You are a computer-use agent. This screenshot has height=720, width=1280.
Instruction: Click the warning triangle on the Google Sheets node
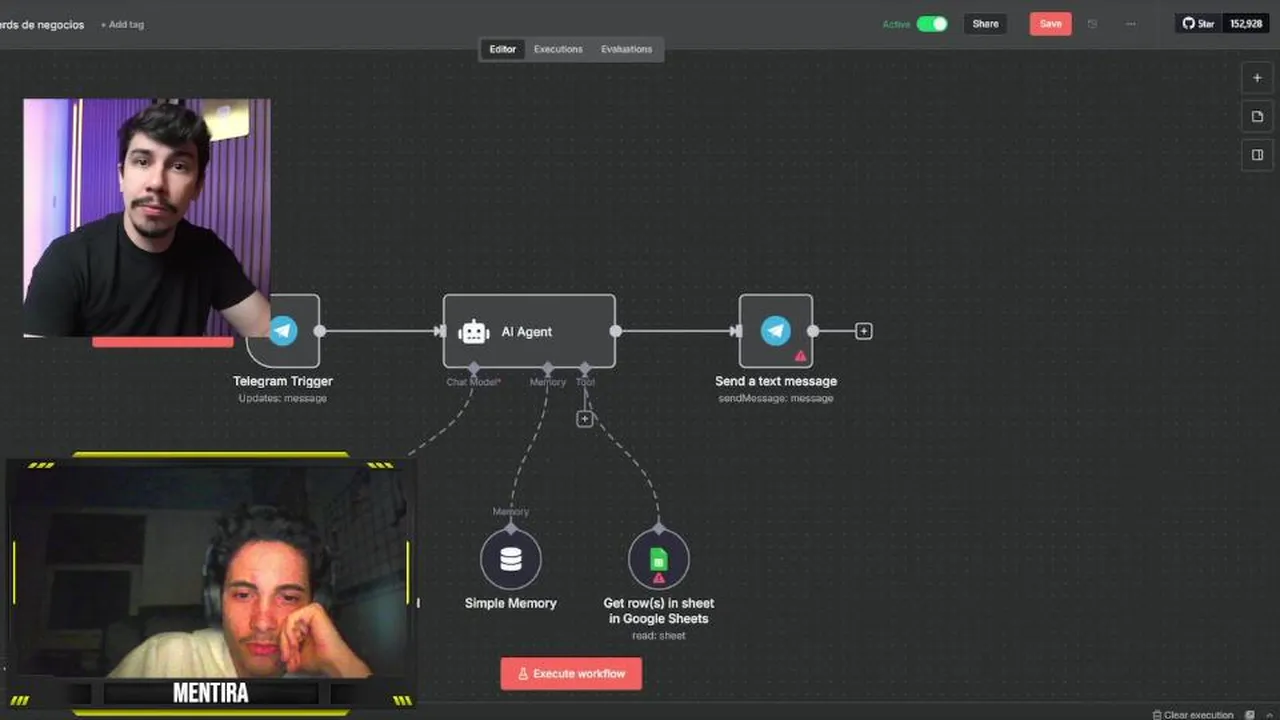(x=658, y=578)
